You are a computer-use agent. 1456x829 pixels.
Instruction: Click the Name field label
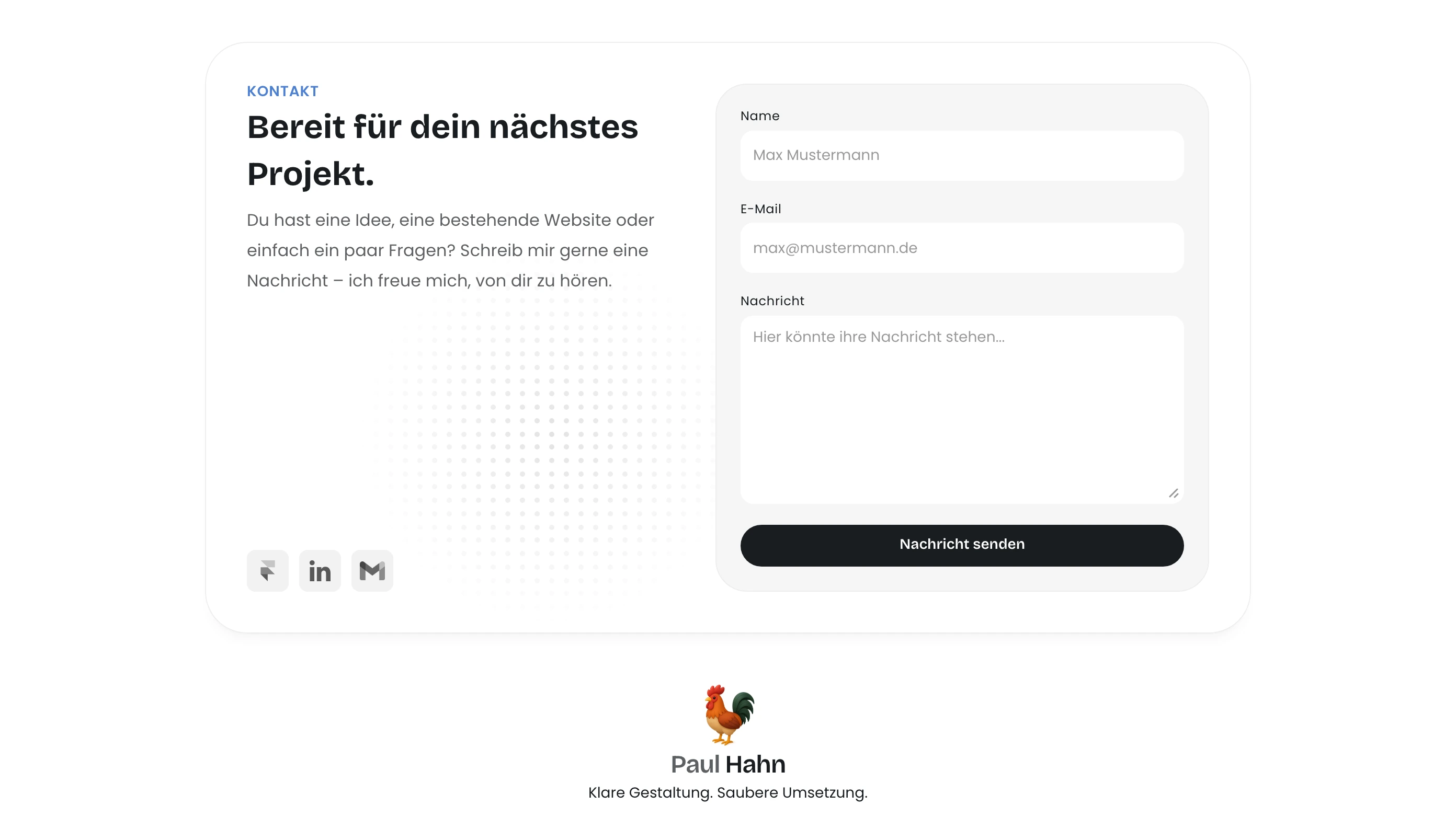(760, 116)
